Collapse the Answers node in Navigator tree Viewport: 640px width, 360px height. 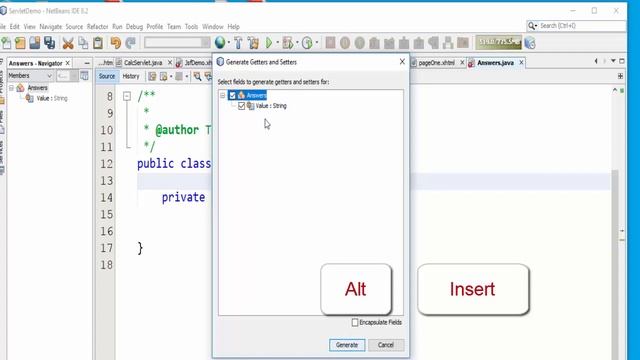pyautogui.click(x=11, y=88)
